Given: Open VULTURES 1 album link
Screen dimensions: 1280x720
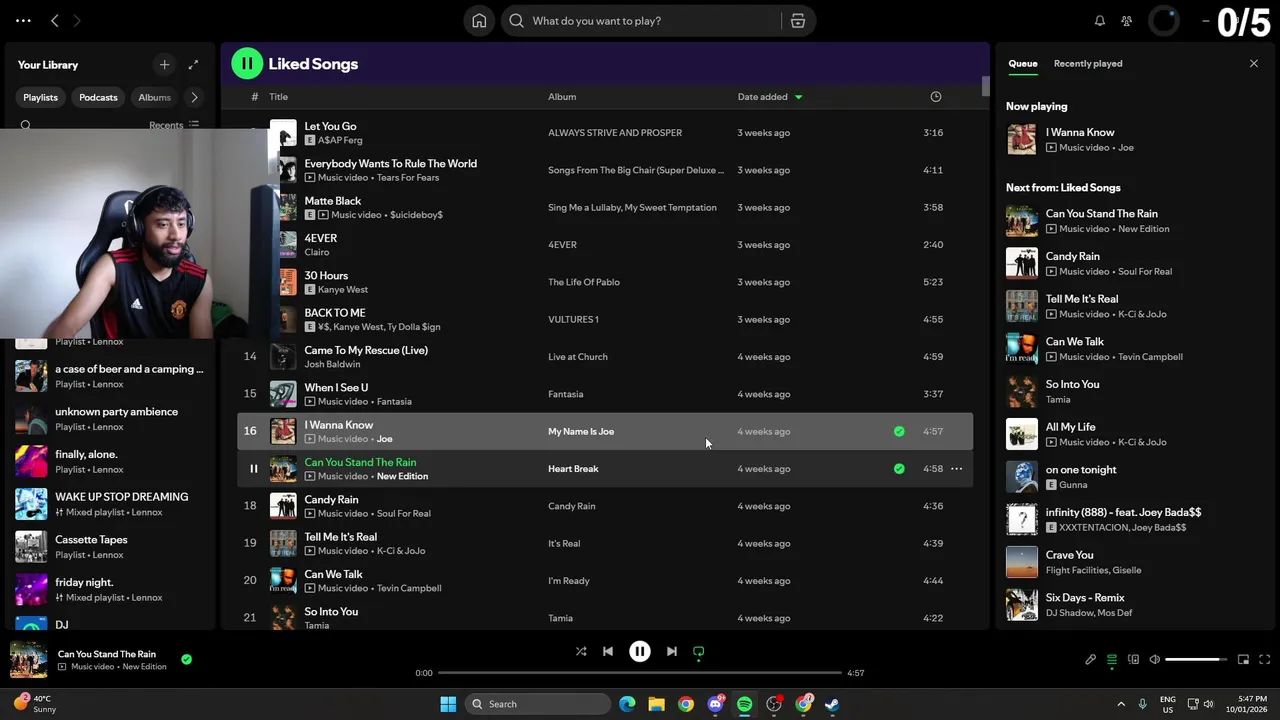Looking at the screenshot, I should tap(573, 320).
